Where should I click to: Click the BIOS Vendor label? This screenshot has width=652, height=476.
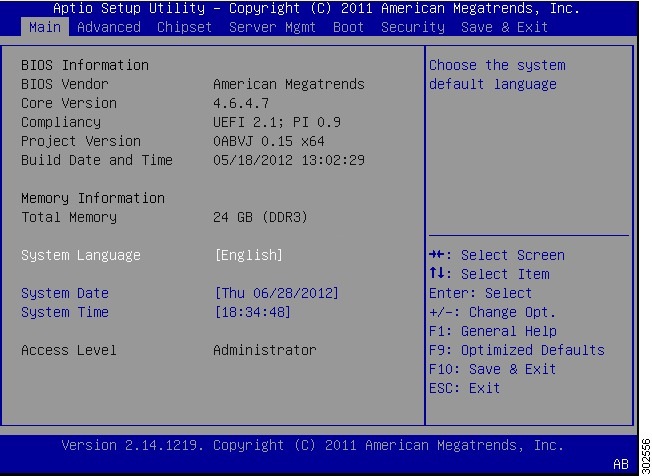65,84
